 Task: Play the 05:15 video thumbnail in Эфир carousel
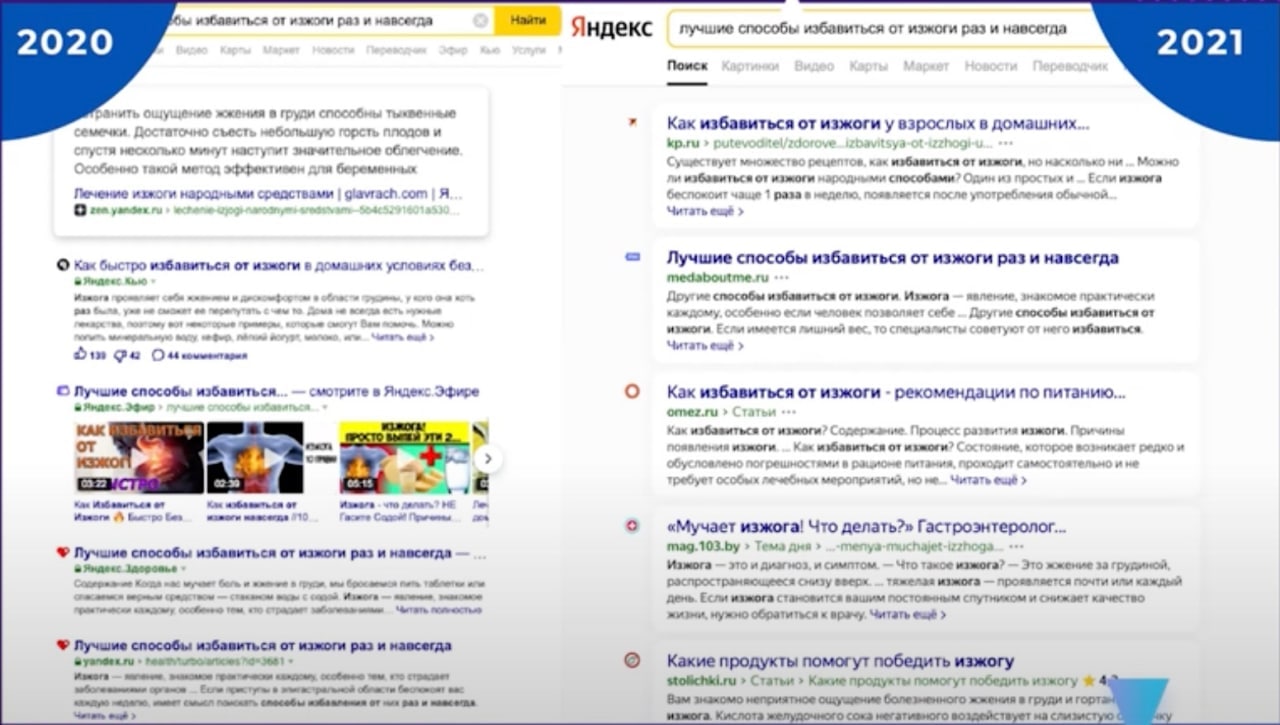coord(404,458)
